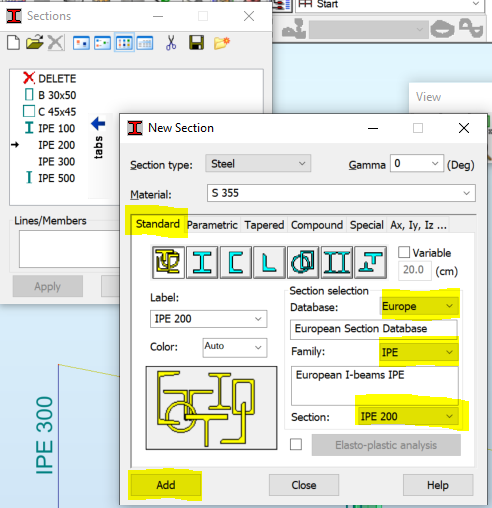Click the New section definition icon in Sections
The image size is (492, 508).
13,43
